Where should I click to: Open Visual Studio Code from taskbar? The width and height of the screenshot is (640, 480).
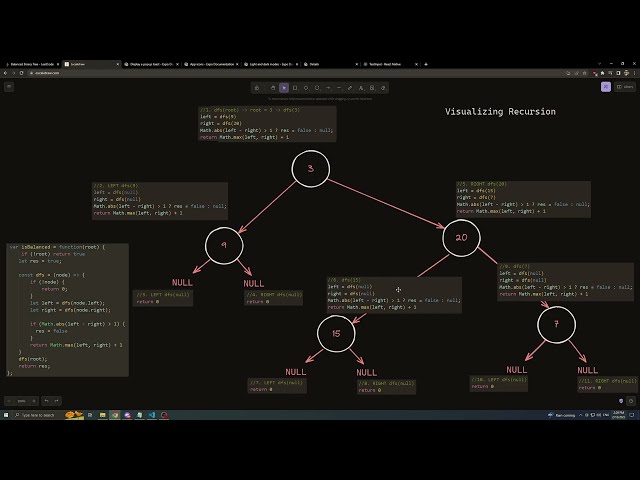pyautogui.click(x=152, y=415)
